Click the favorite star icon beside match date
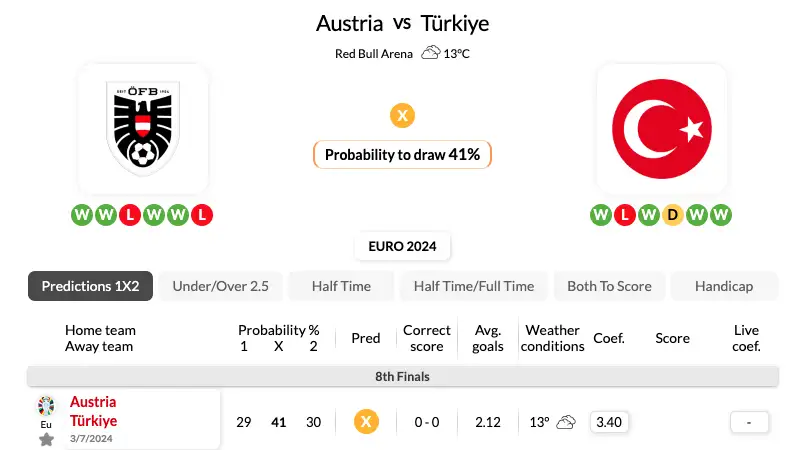Viewport: 800px width, 450px height. click(46, 439)
